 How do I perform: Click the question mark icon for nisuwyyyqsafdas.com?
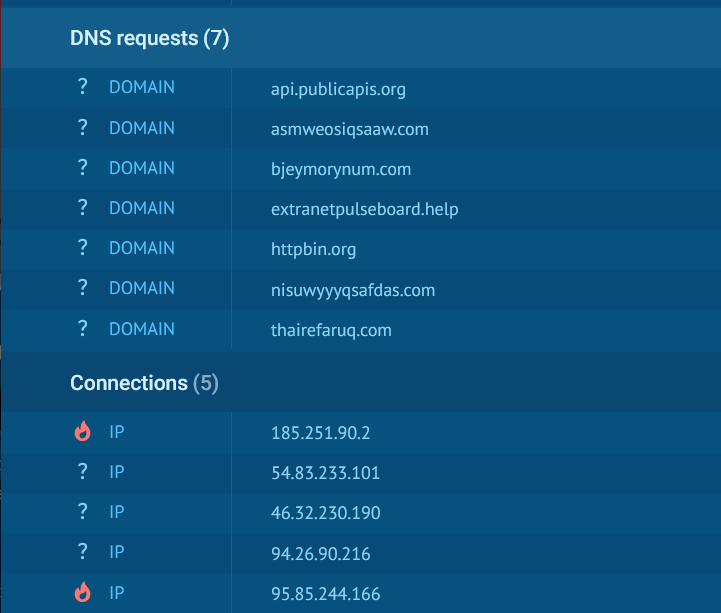82,287
